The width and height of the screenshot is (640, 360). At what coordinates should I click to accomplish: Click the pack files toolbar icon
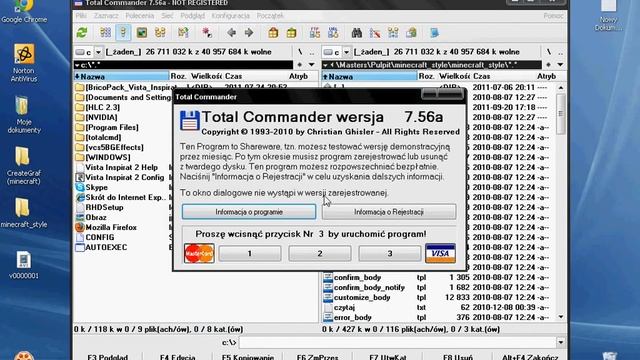tap(273, 33)
